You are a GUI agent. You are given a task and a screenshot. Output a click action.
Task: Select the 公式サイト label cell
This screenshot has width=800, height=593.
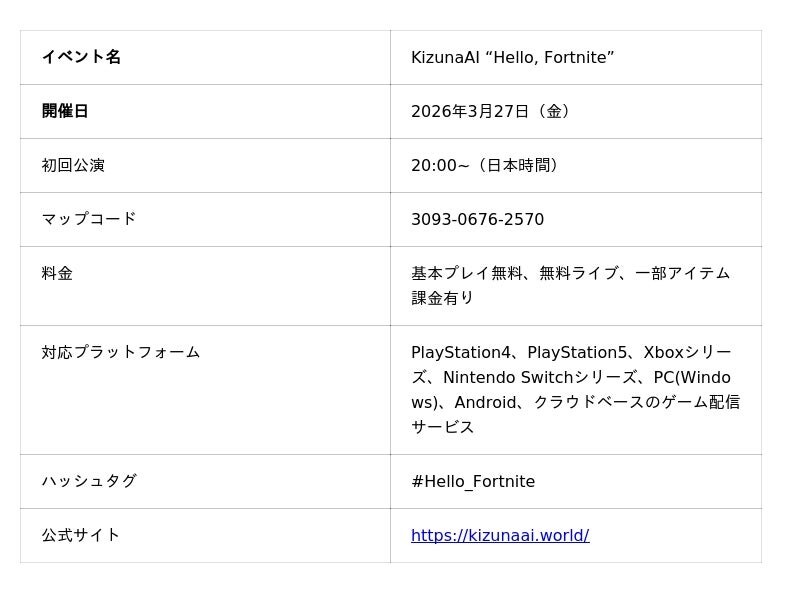coord(81,535)
